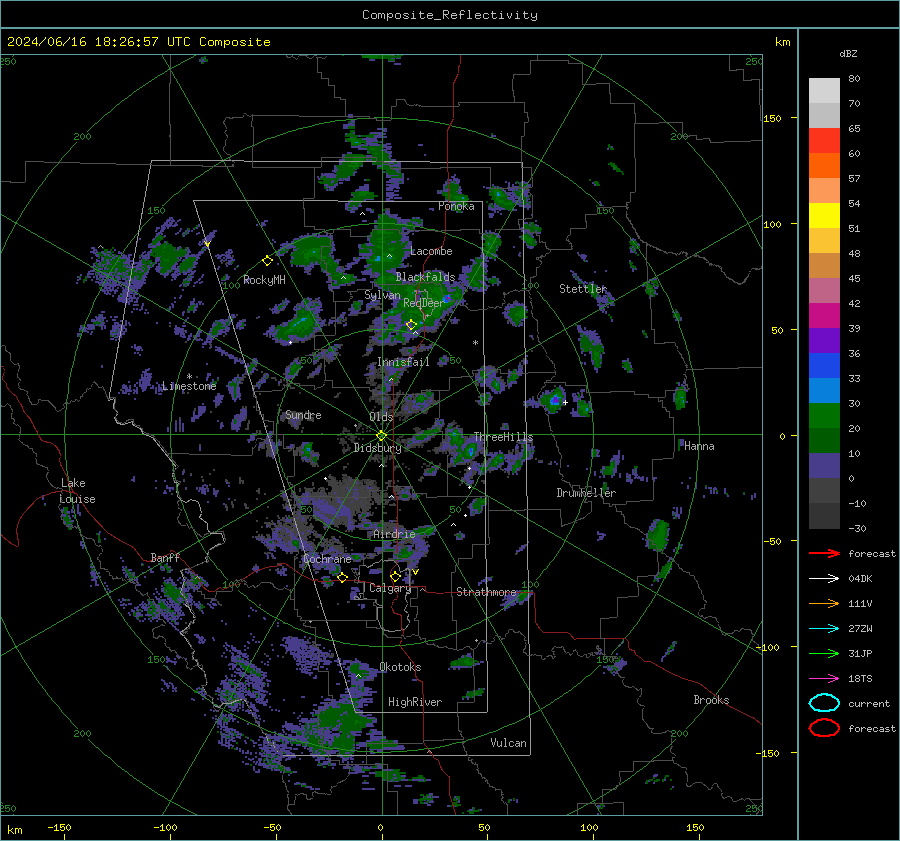This screenshot has width=900, height=841.
Task: Click the blue storm cell east of ThreeHills near Hanna
Action: point(555,400)
